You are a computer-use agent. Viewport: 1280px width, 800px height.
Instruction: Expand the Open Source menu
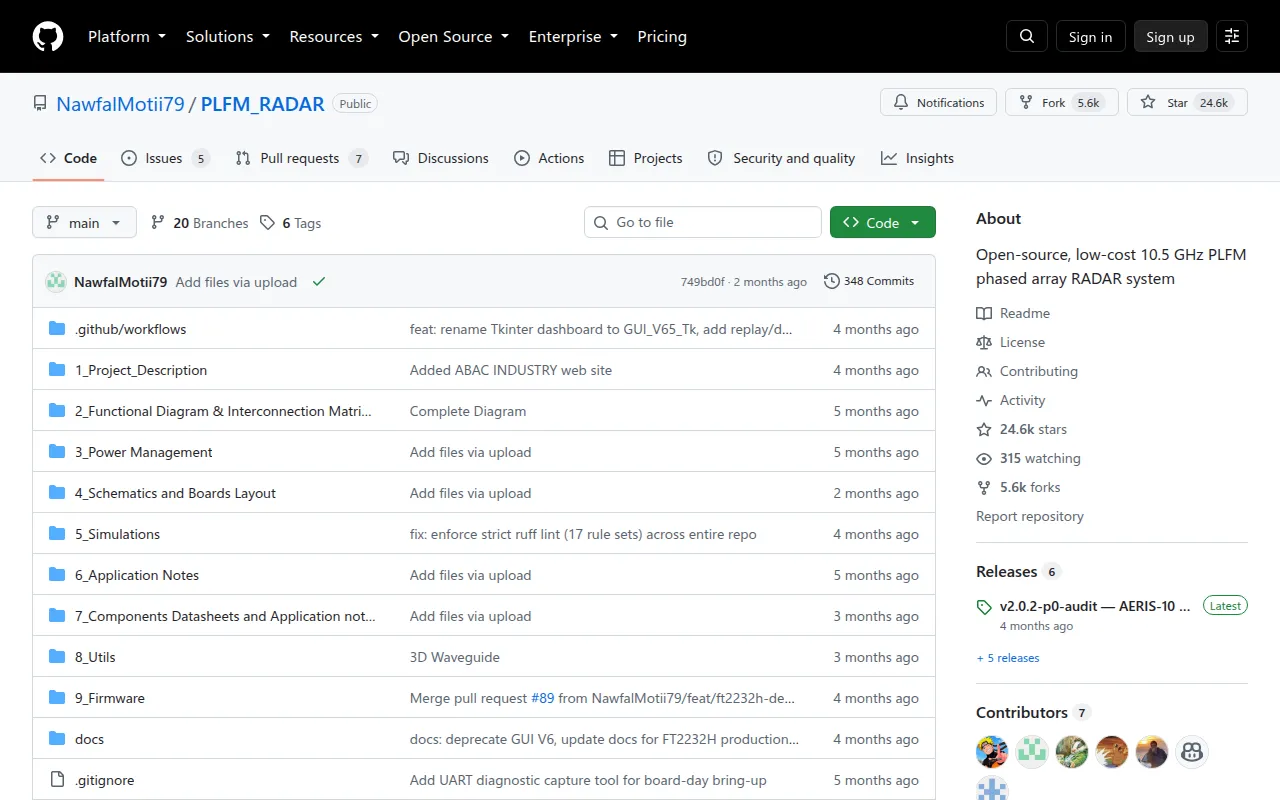click(x=454, y=36)
